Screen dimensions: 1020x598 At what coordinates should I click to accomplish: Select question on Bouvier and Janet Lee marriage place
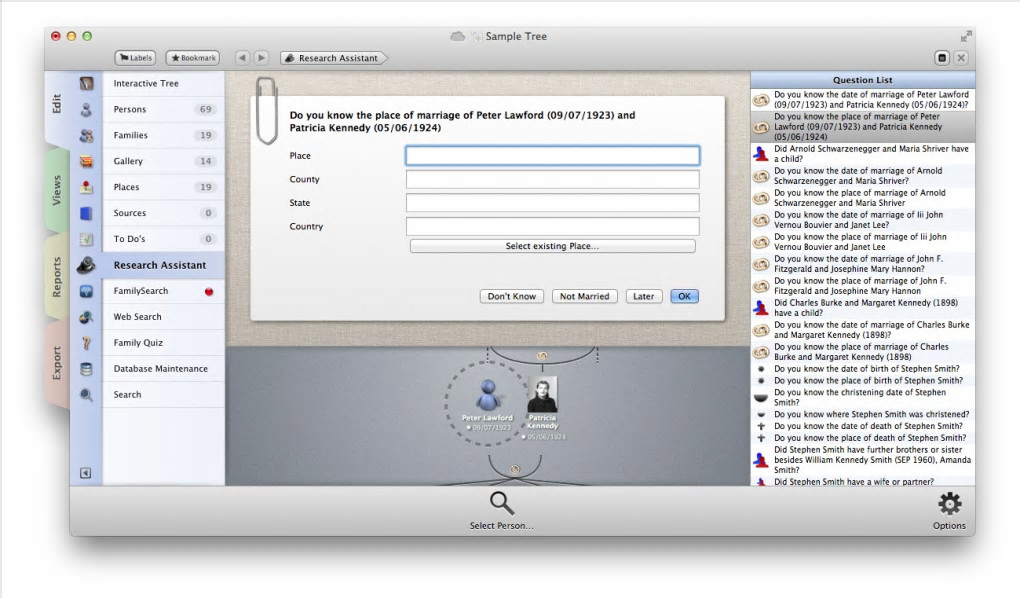coord(863,242)
